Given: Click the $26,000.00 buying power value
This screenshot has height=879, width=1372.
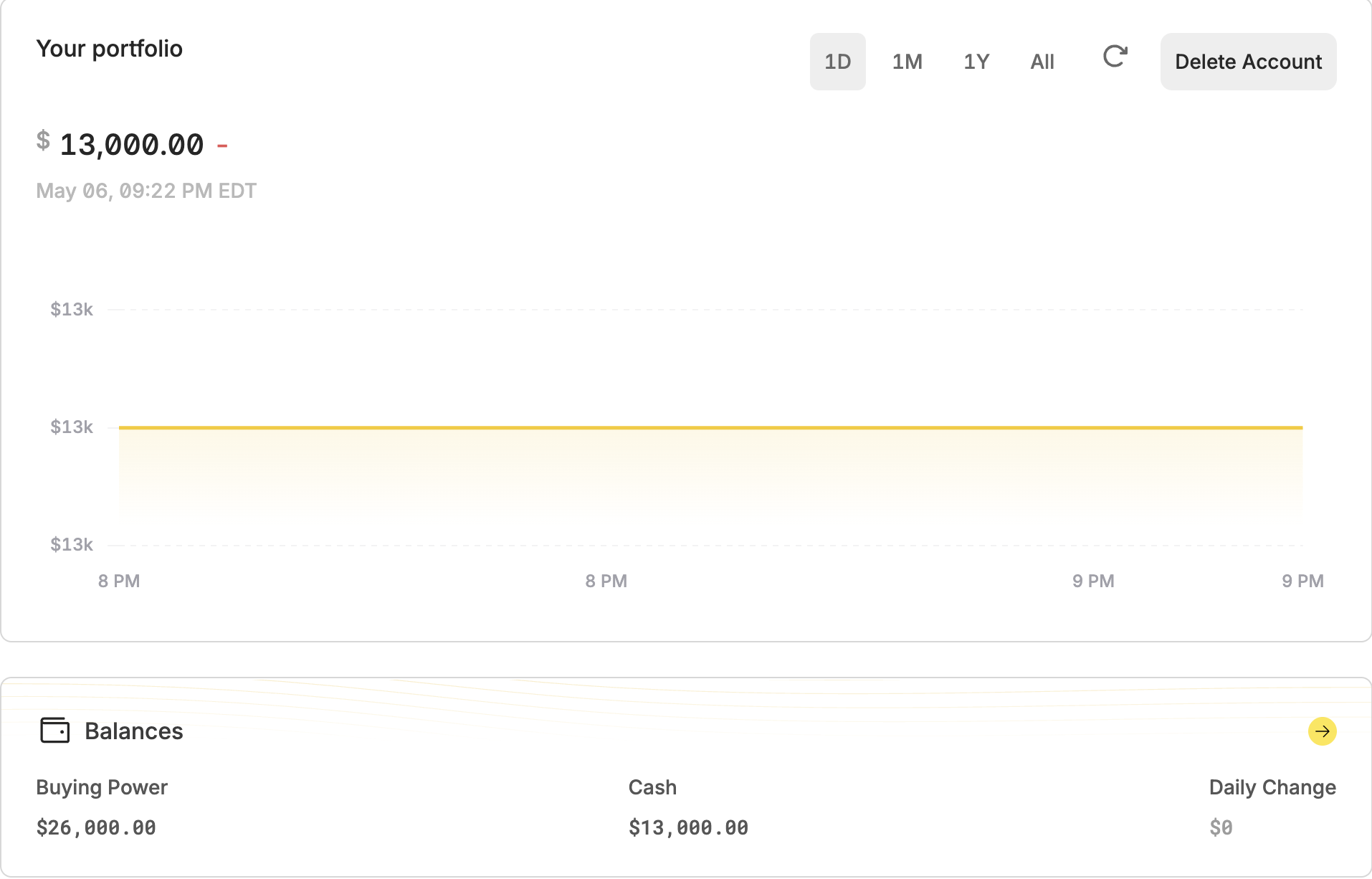Looking at the screenshot, I should (x=96, y=828).
